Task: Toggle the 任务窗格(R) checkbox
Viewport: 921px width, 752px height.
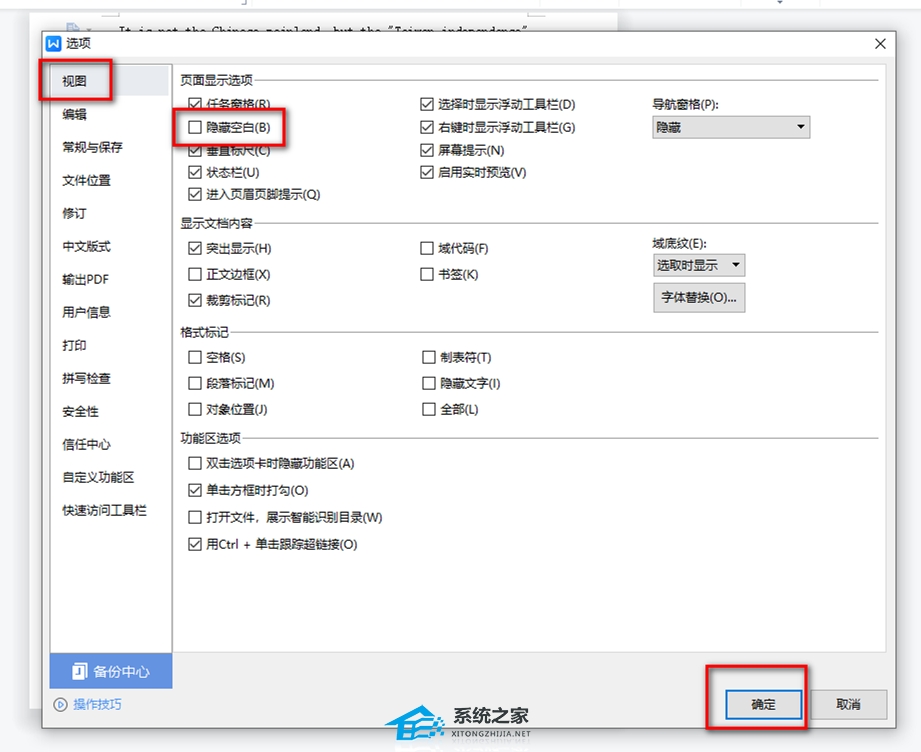Action: point(194,105)
